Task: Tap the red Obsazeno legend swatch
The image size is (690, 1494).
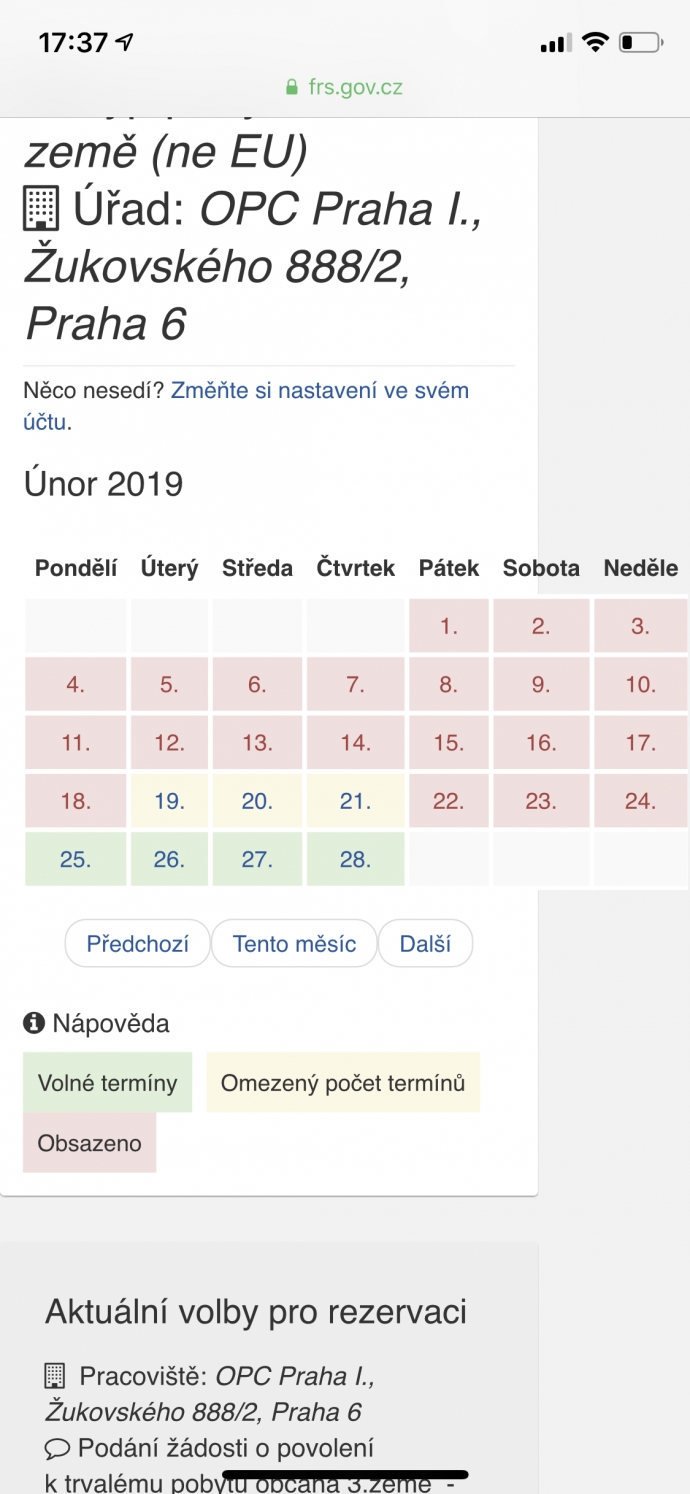Action: pyautogui.click(x=90, y=1143)
